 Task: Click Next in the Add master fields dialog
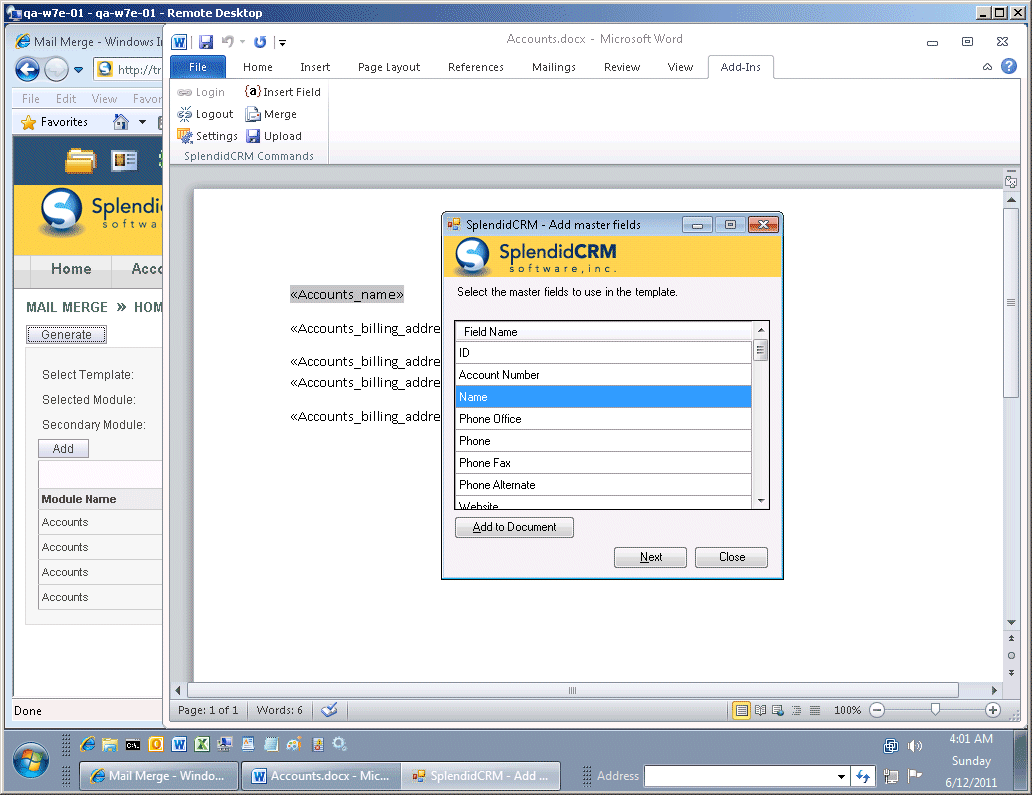pyautogui.click(x=650, y=557)
